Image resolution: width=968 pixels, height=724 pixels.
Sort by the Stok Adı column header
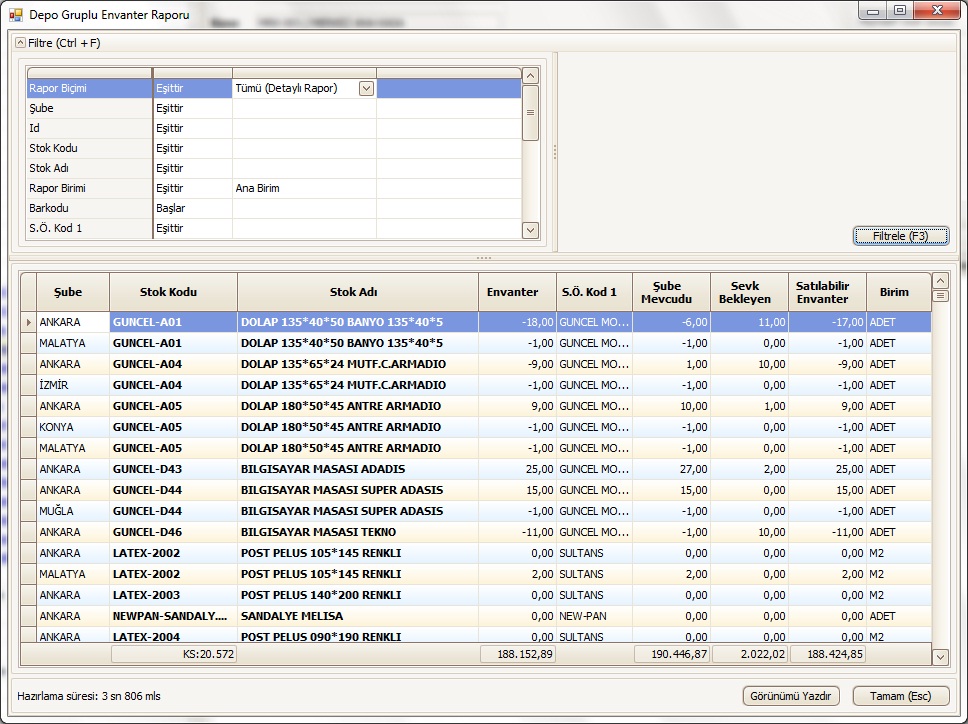[x=358, y=293]
